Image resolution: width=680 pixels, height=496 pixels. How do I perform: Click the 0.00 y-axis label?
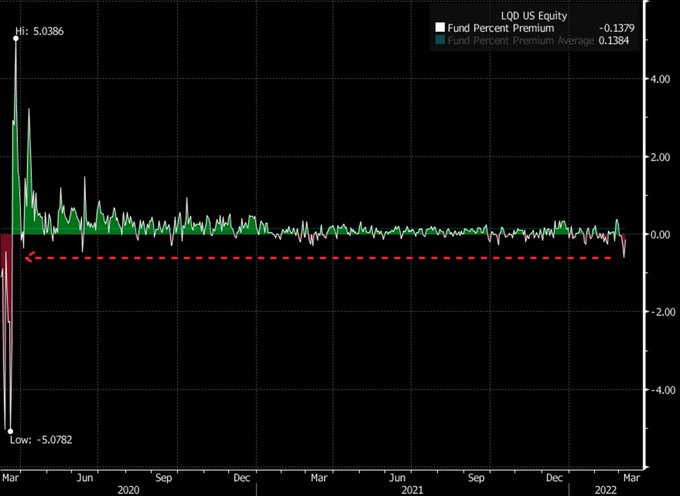coord(660,234)
